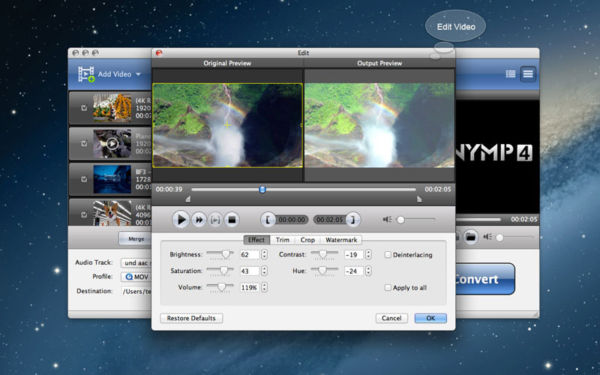Click the trim end marker under the timeline
Viewport: 600px width, 375px height.
(419, 199)
